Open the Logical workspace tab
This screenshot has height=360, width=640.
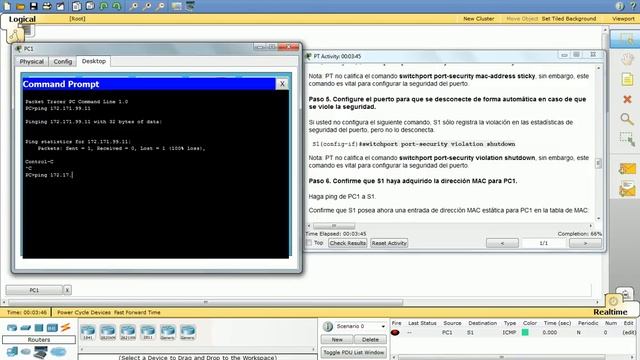[x=22, y=19]
